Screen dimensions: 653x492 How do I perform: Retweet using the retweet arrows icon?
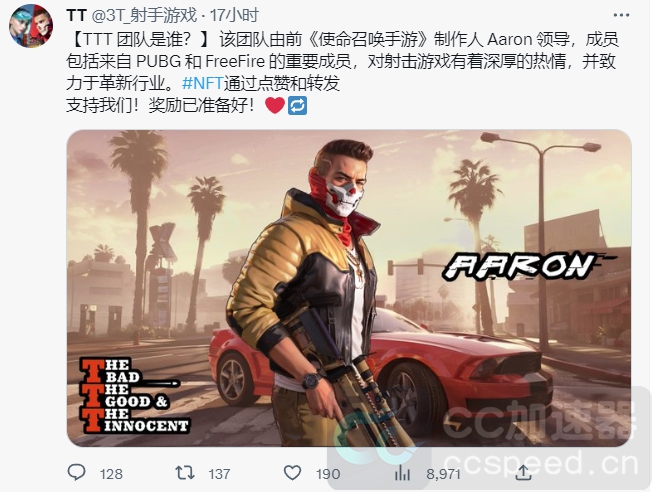[184, 473]
